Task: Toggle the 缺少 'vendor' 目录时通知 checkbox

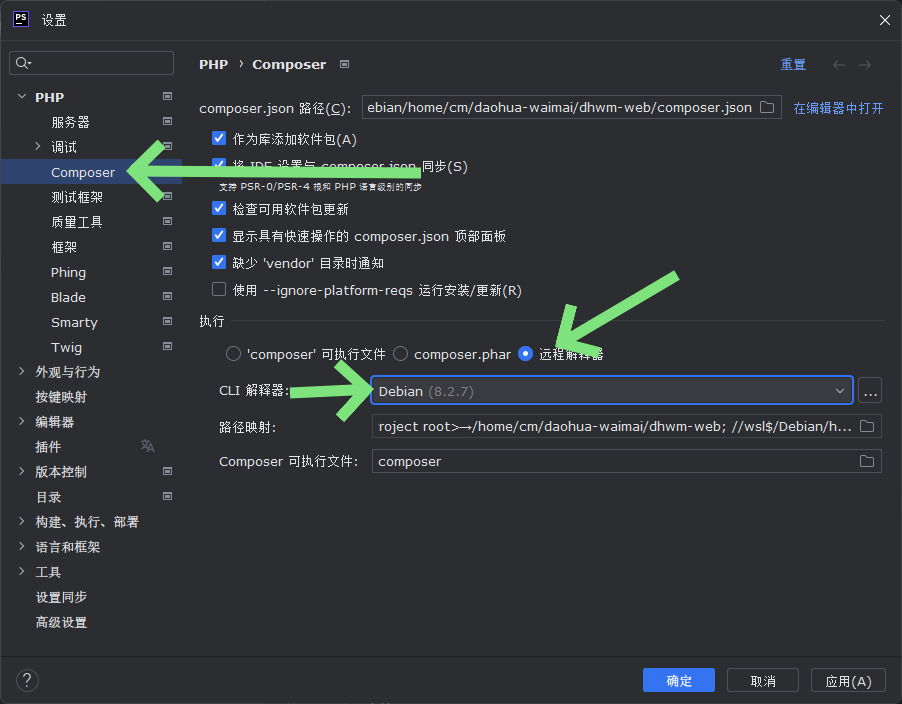Action: [x=219, y=262]
